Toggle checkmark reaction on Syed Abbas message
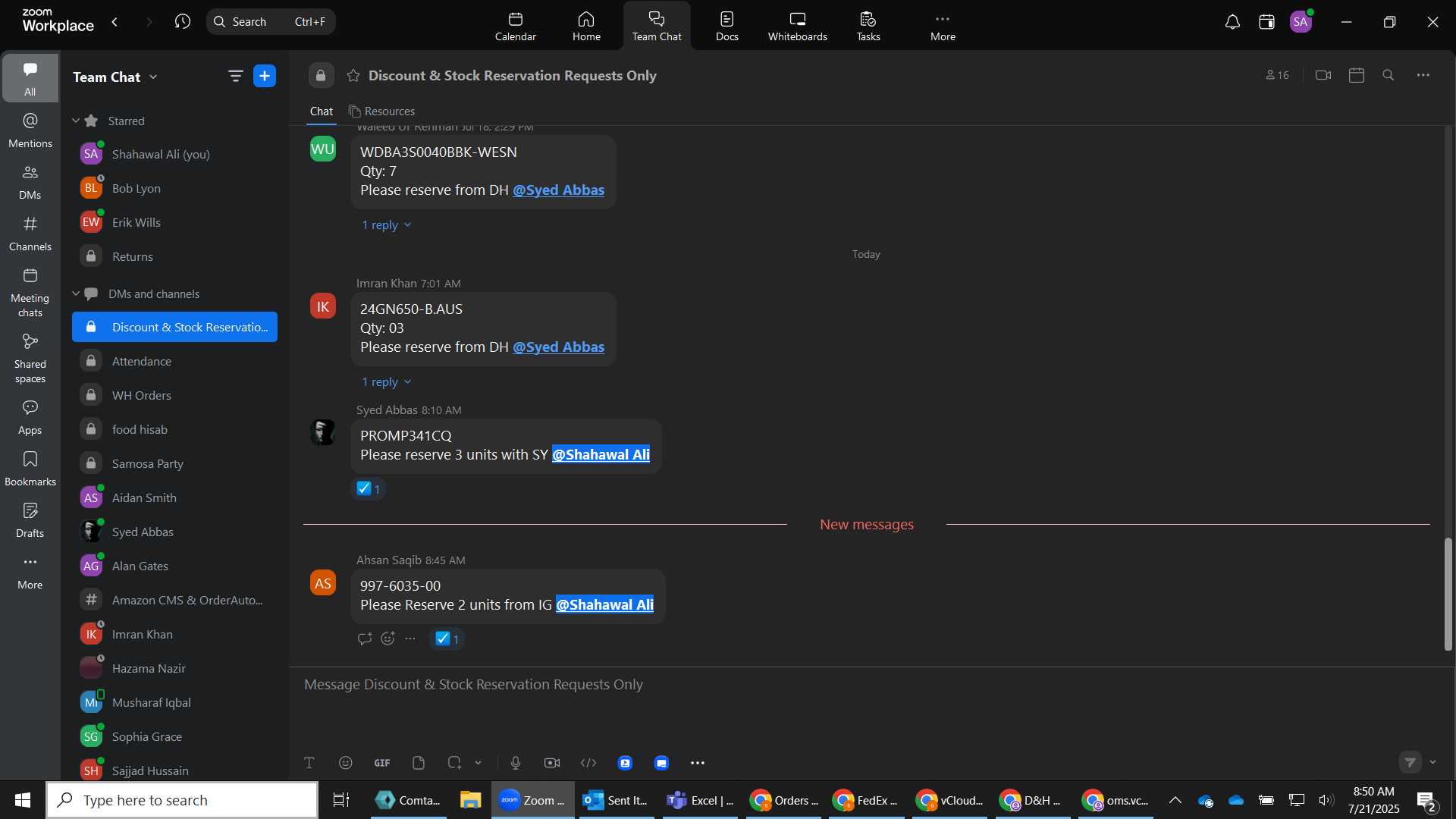Screen dimensions: 1456x819 369,489
